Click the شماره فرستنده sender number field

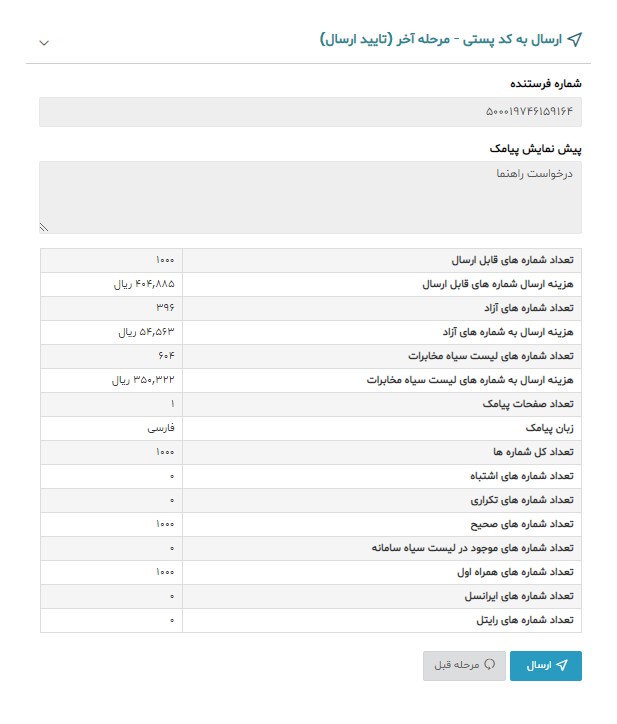click(310, 112)
